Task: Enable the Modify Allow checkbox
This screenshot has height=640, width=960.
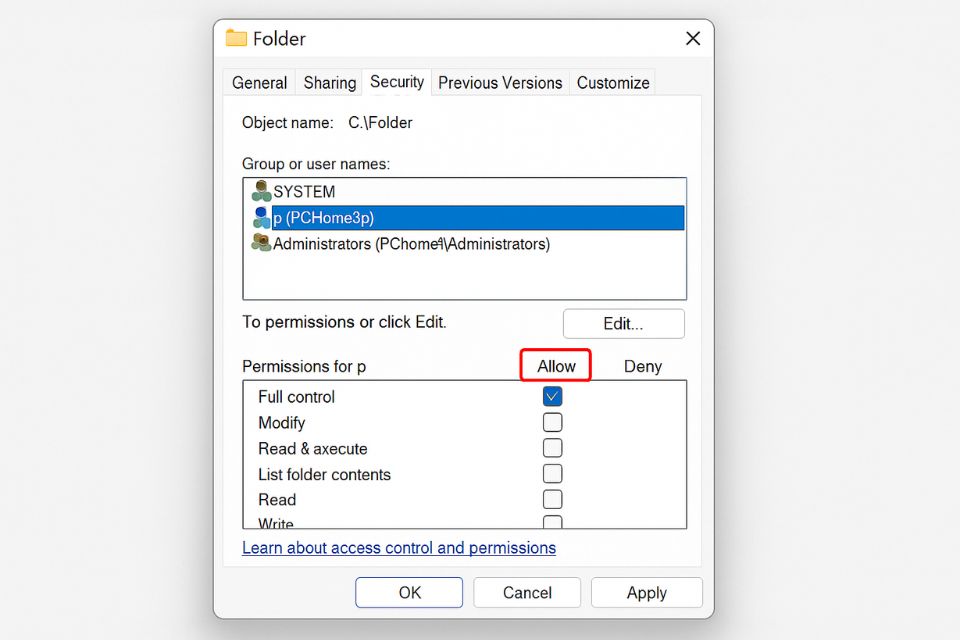Action: coord(553,422)
